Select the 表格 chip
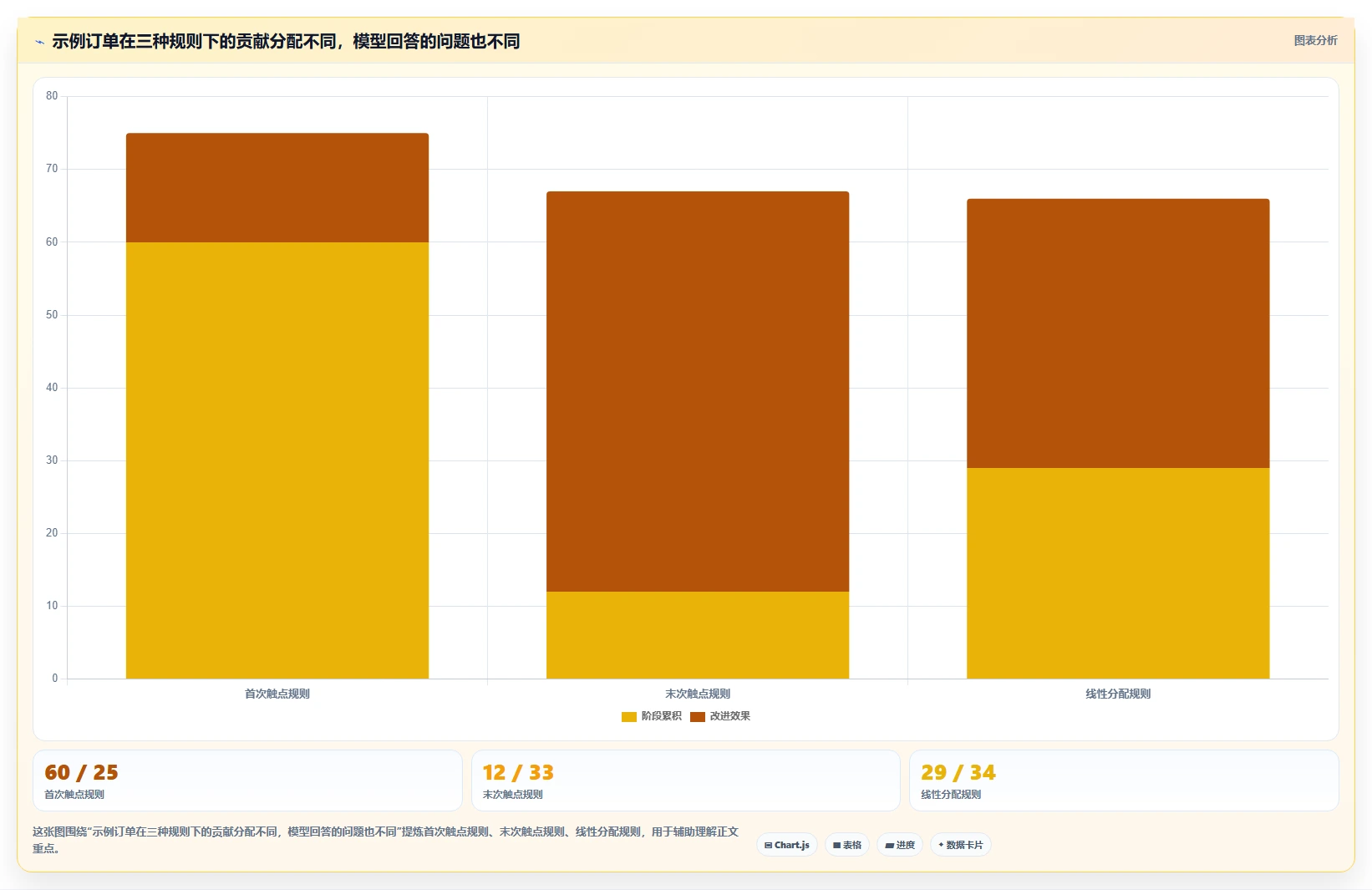The height and width of the screenshot is (890, 1372). coord(847,845)
